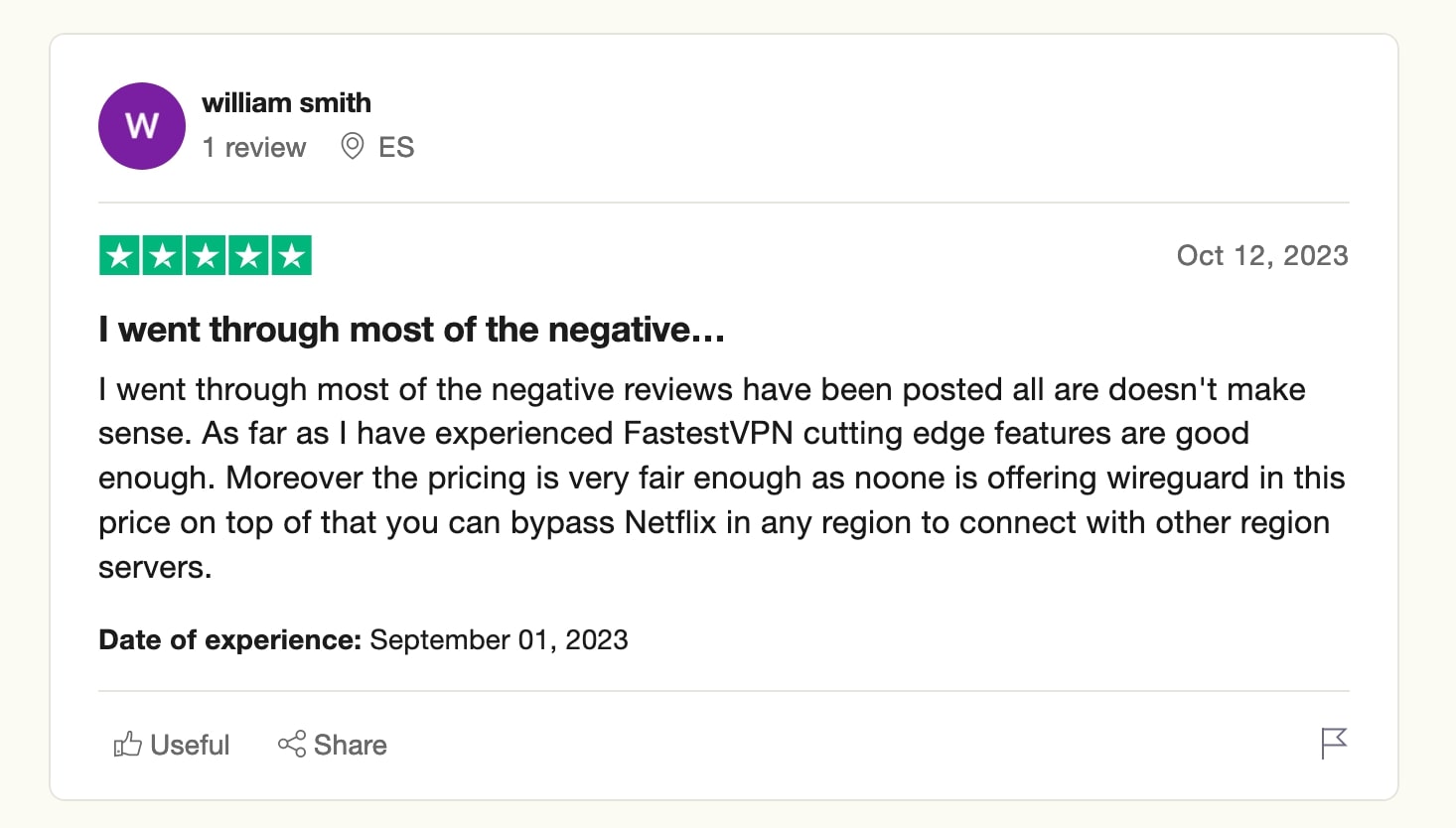1456x828 pixels.
Task: Click the location pin icon
Action: pos(352,147)
